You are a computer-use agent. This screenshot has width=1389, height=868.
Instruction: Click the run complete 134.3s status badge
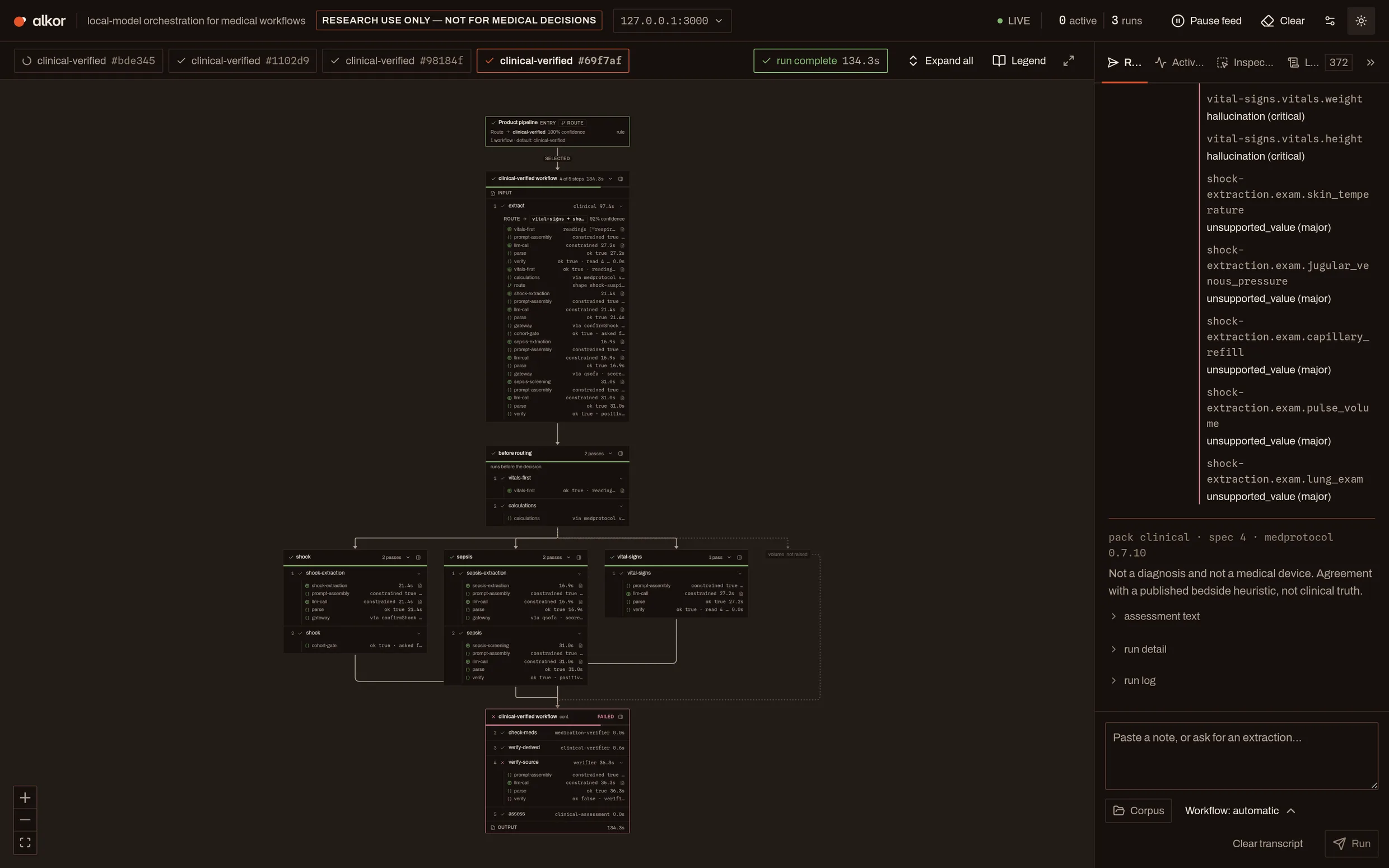820,61
